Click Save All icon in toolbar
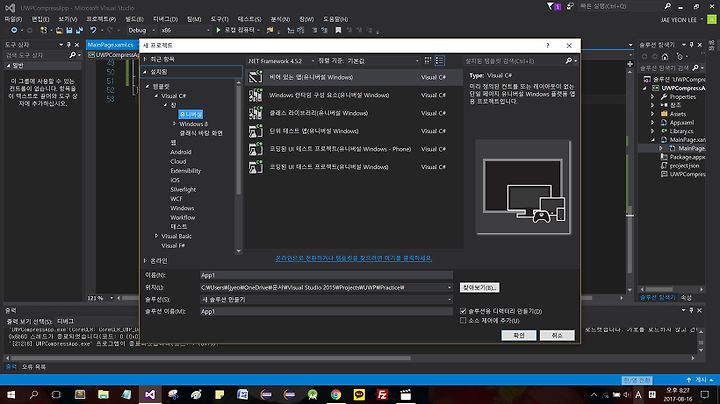Viewport: 720px width, 404px height. (79, 30)
